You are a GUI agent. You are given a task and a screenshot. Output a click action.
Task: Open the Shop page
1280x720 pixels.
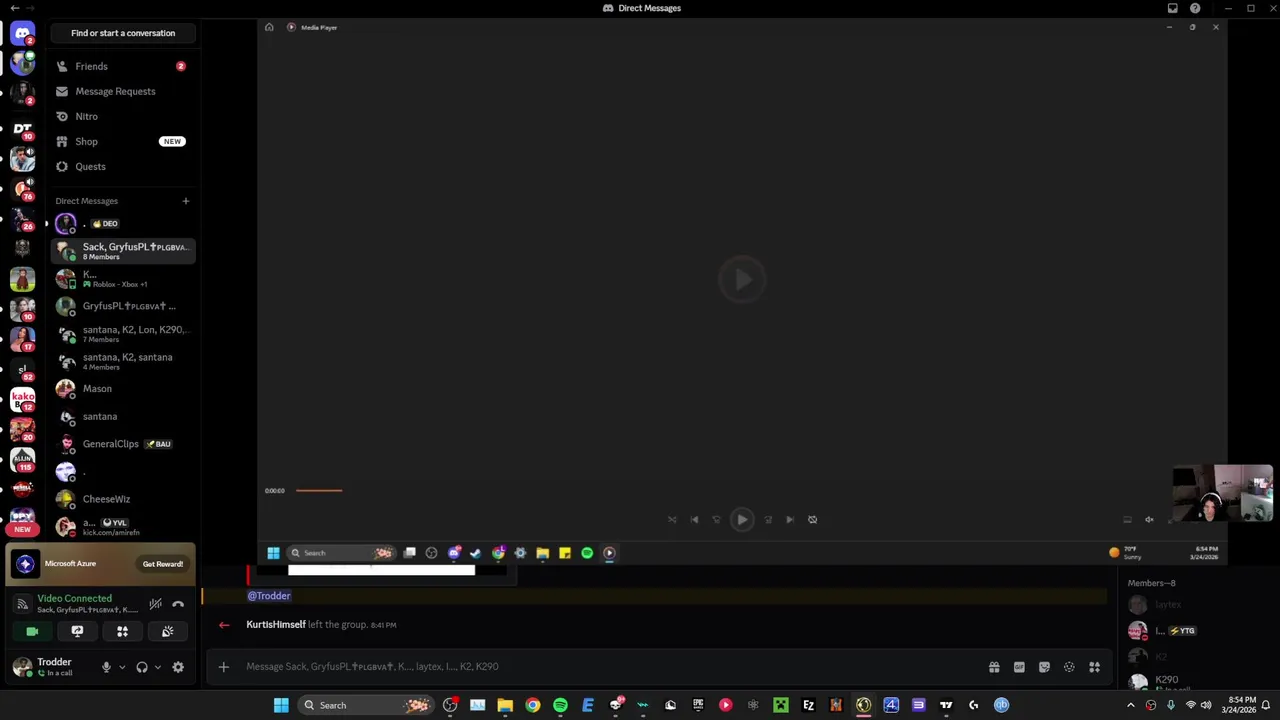click(x=122, y=141)
